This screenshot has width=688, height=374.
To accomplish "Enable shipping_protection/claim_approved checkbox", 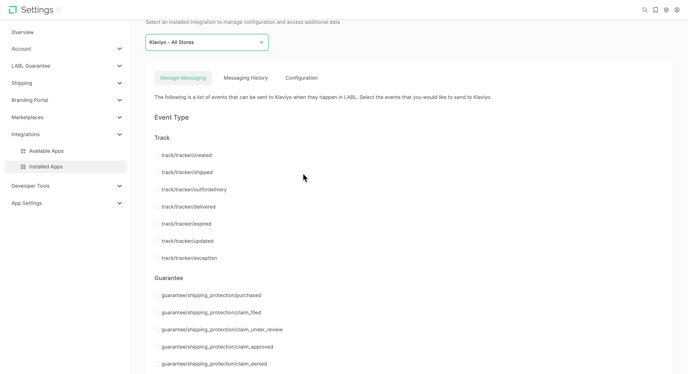I will click(157, 346).
